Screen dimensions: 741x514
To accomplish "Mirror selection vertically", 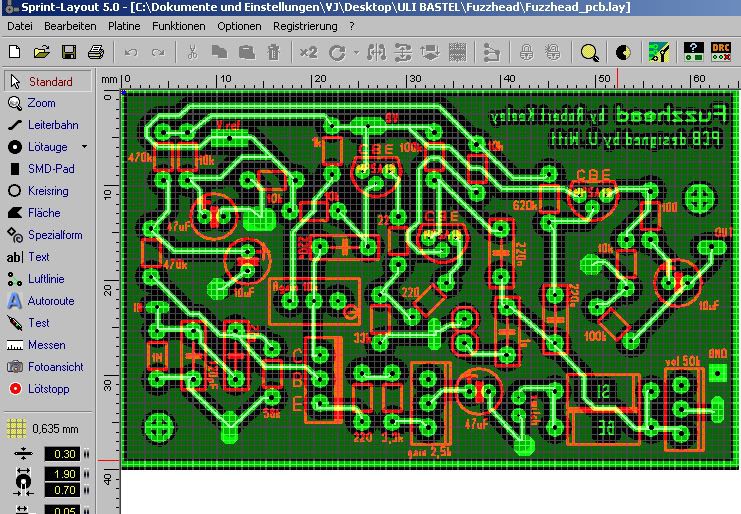I will pos(403,52).
